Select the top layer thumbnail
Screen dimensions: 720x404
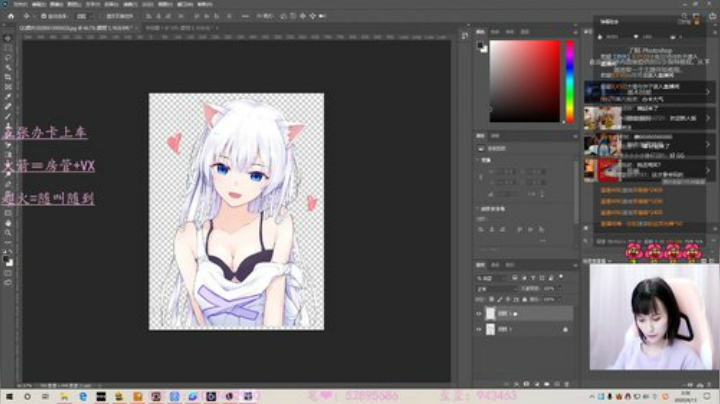pyautogui.click(x=490, y=314)
